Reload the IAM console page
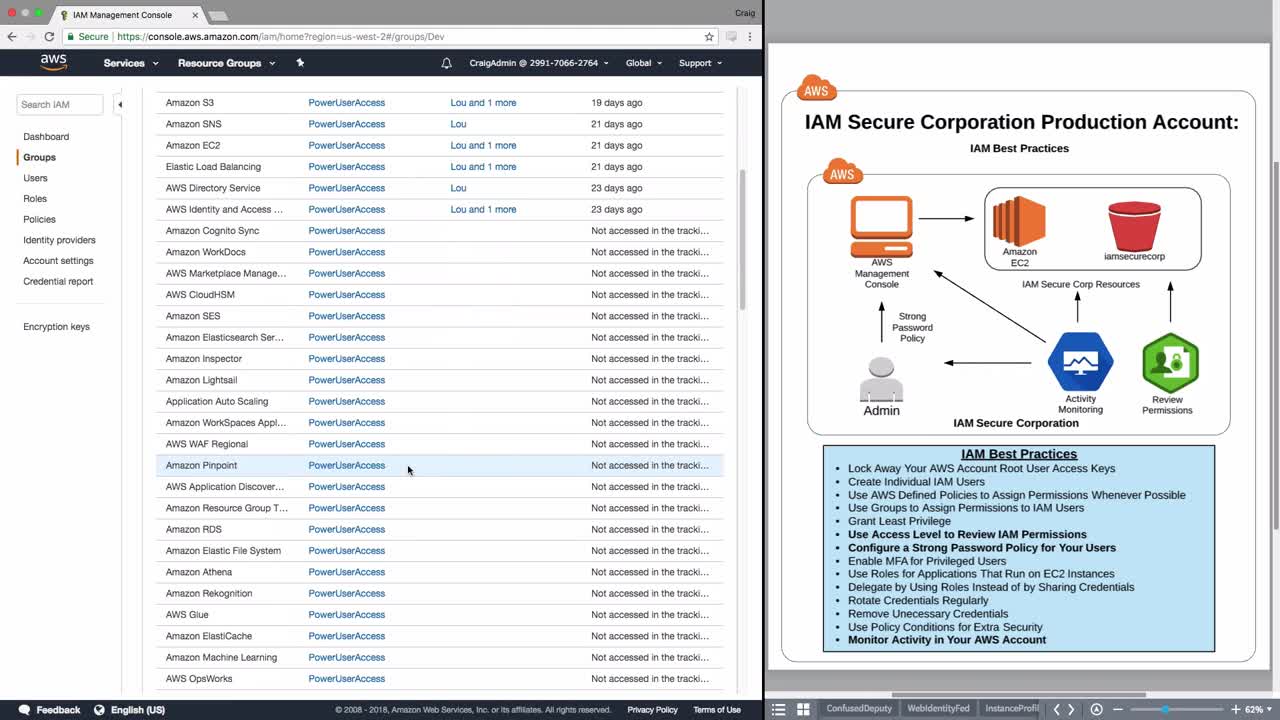The height and width of the screenshot is (720, 1280). tap(49, 37)
